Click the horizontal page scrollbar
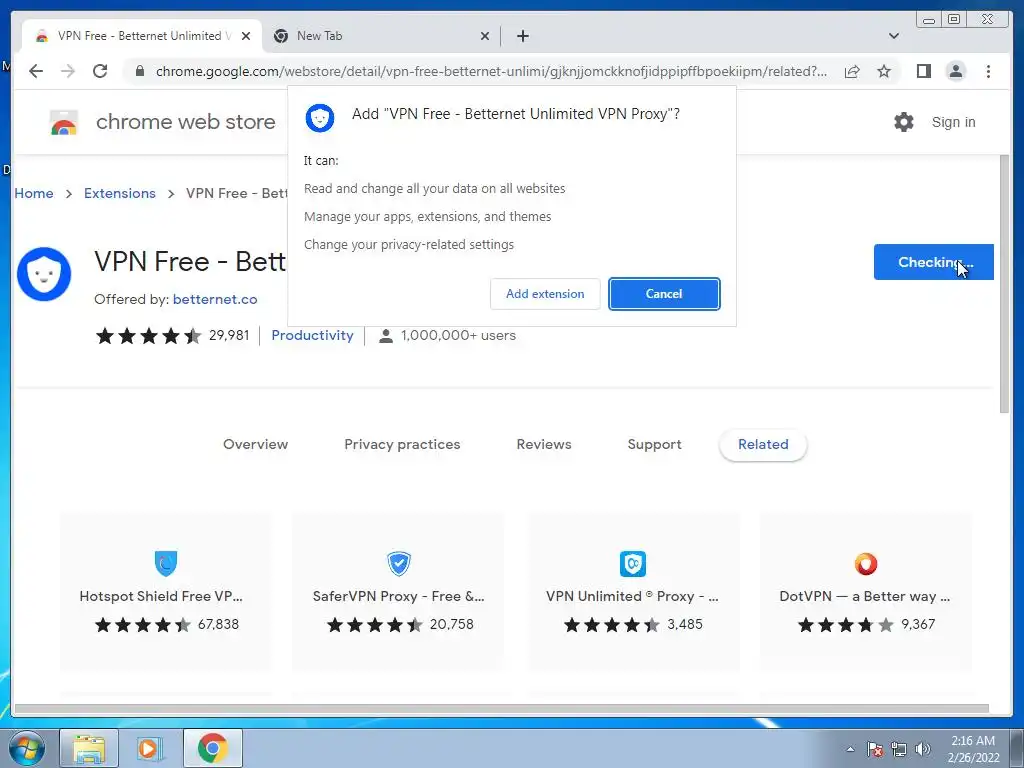Image resolution: width=1024 pixels, height=768 pixels. click(502, 709)
